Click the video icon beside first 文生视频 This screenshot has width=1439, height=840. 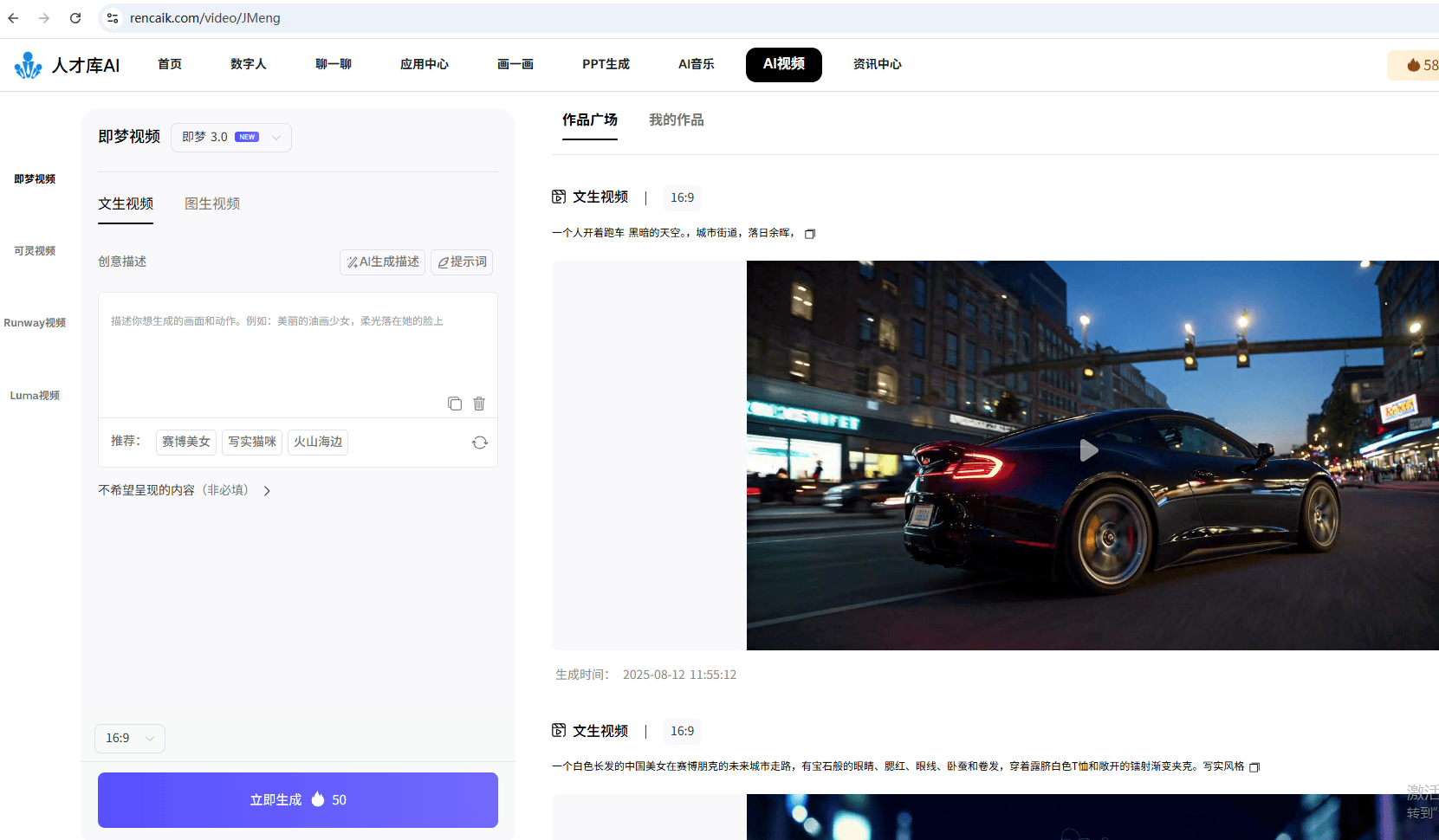(x=559, y=197)
